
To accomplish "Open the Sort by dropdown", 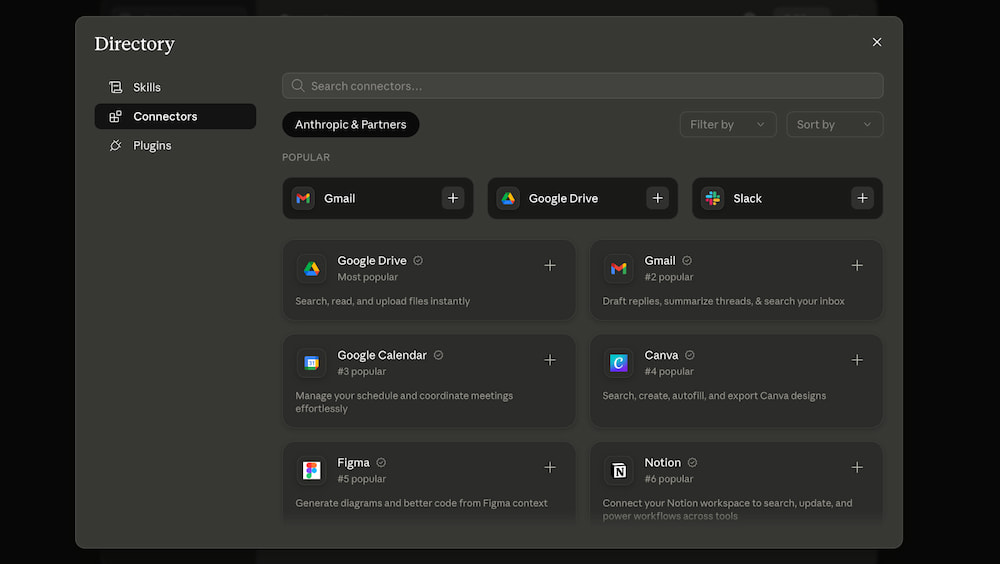I will (834, 124).
